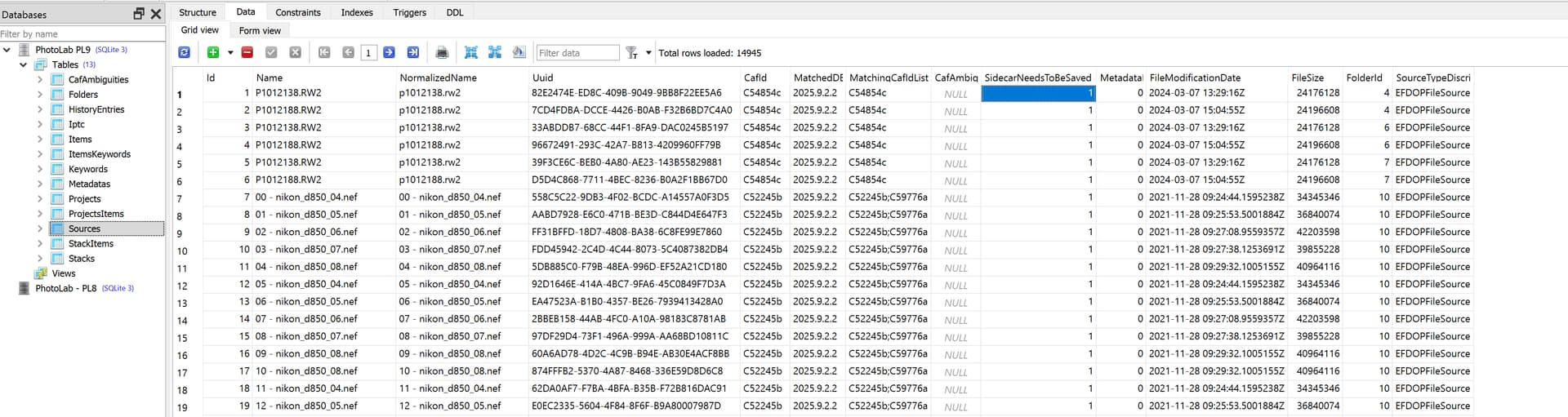
Task: Open the filter mode dropdown arrow
Action: point(648,52)
